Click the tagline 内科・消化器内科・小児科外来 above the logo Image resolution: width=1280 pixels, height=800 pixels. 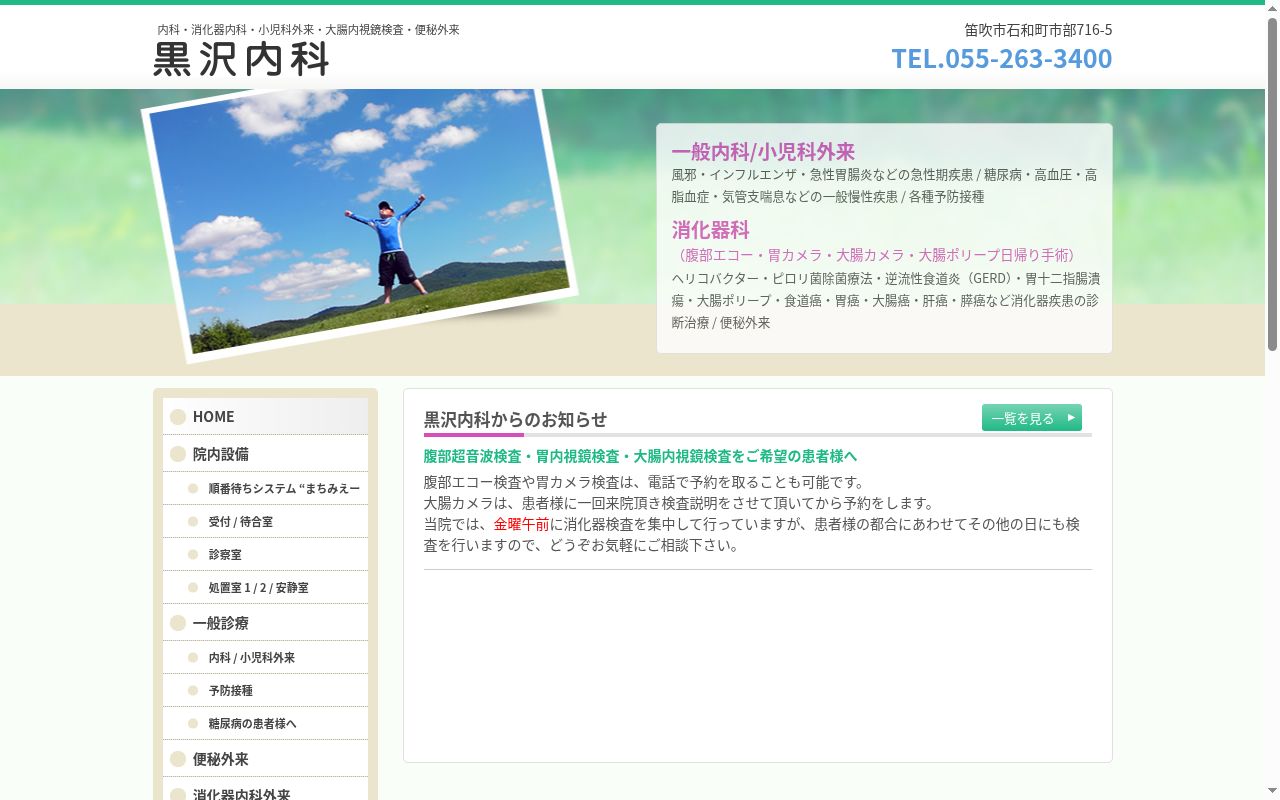[309, 30]
